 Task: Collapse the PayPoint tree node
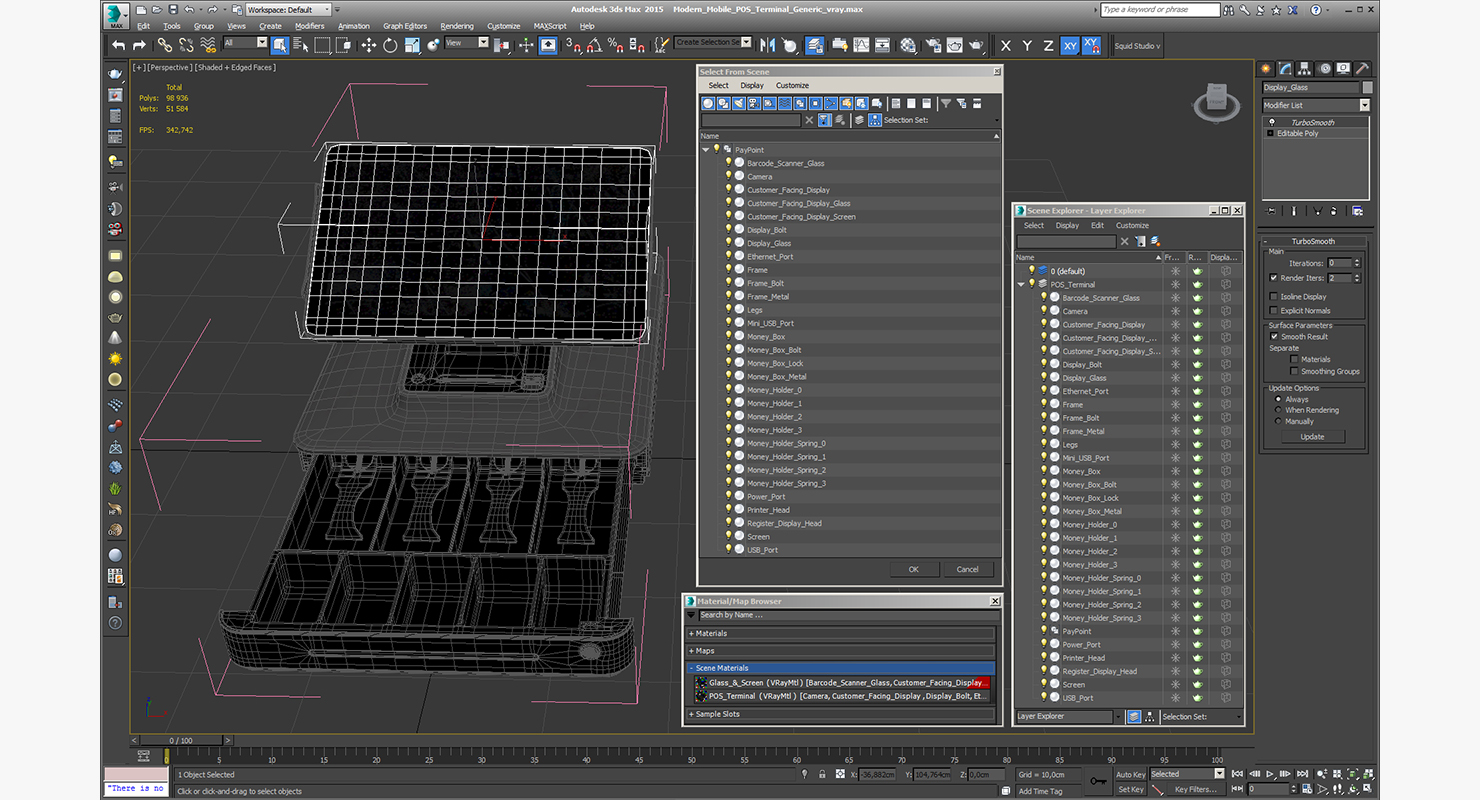[x=706, y=150]
